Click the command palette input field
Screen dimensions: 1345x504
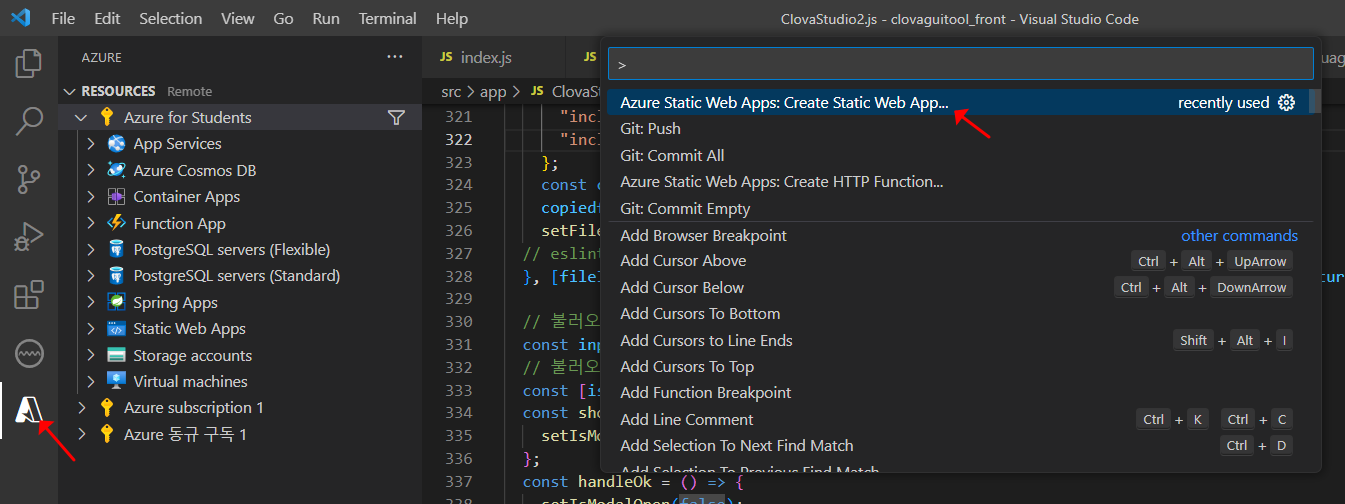click(x=958, y=64)
